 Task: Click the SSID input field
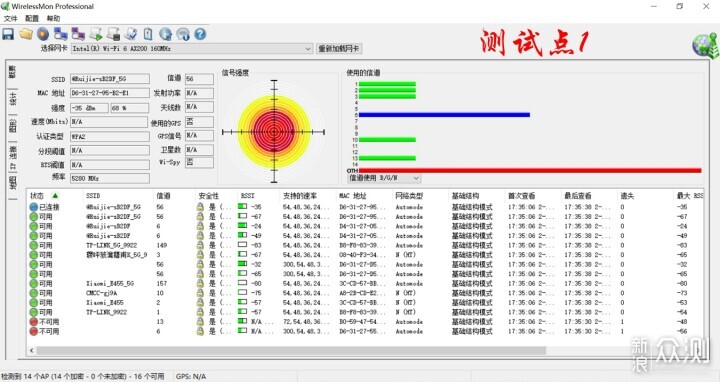pos(110,79)
